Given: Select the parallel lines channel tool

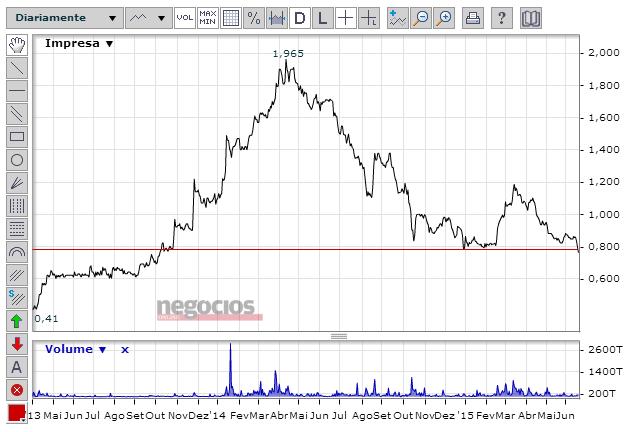Looking at the screenshot, I should click(17, 114).
